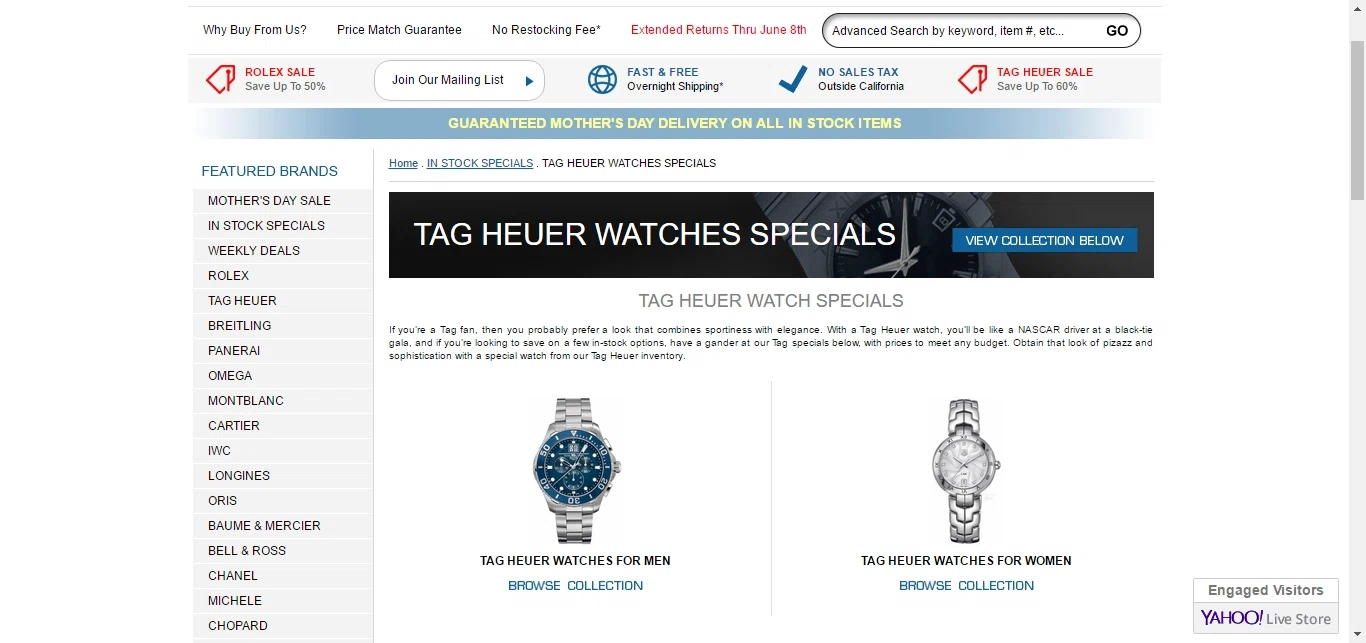Click the mailing list arrow icon
This screenshot has height=643, width=1366.
[530, 81]
